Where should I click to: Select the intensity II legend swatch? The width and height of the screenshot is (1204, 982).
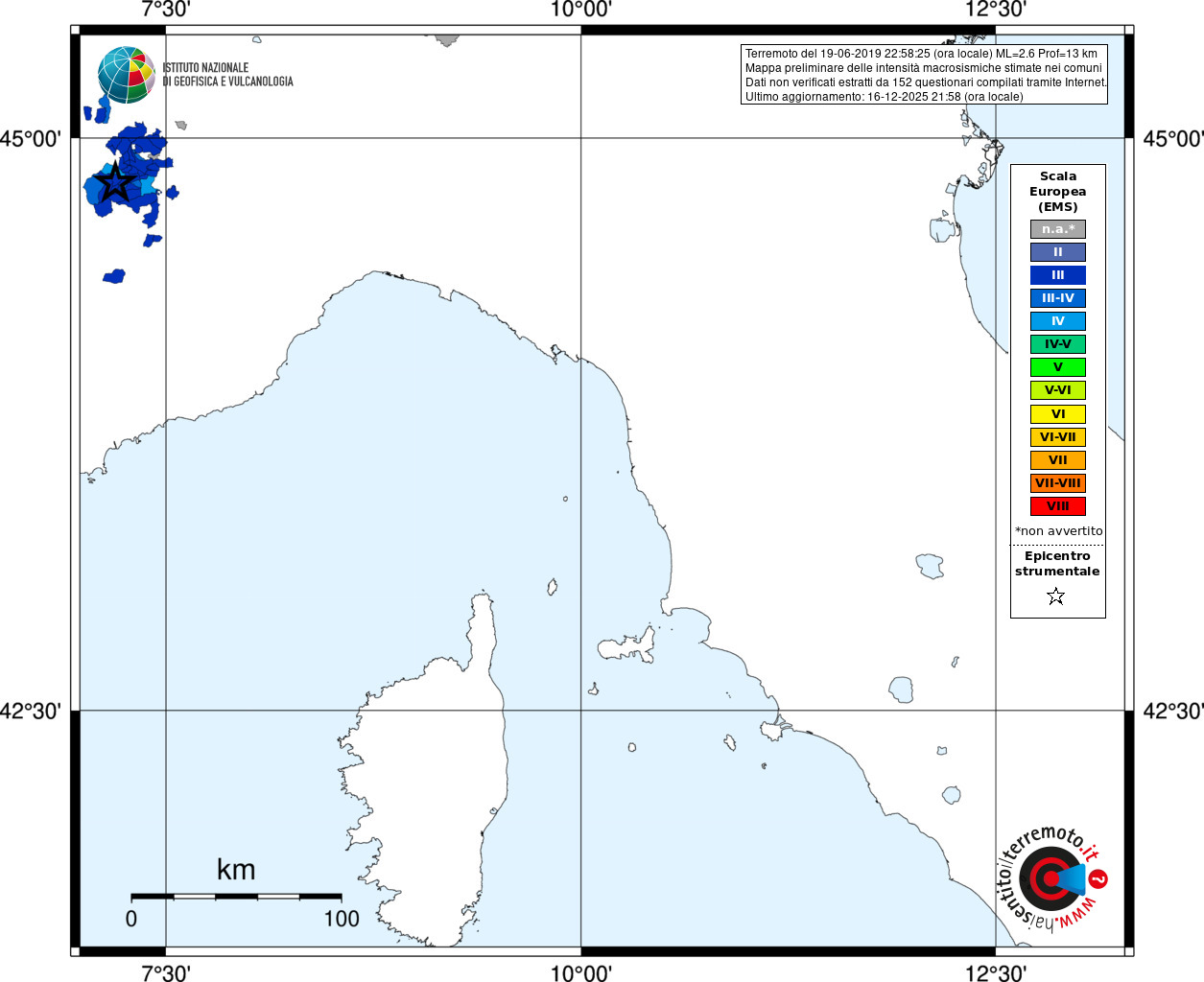click(x=1058, y=252)
